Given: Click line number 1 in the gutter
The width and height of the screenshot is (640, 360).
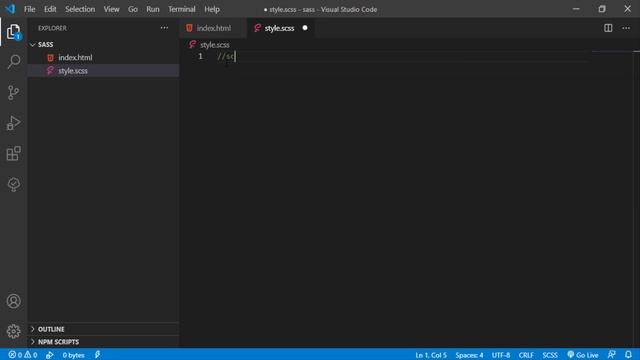Looking at the screenshot, I should point(200,56).
